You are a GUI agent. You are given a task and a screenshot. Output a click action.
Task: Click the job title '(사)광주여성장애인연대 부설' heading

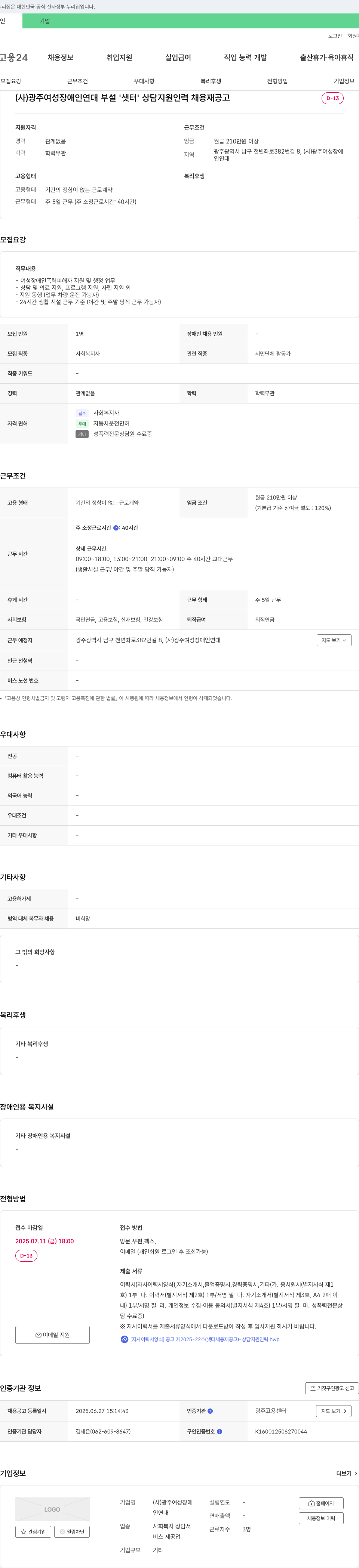click(123, 98)
